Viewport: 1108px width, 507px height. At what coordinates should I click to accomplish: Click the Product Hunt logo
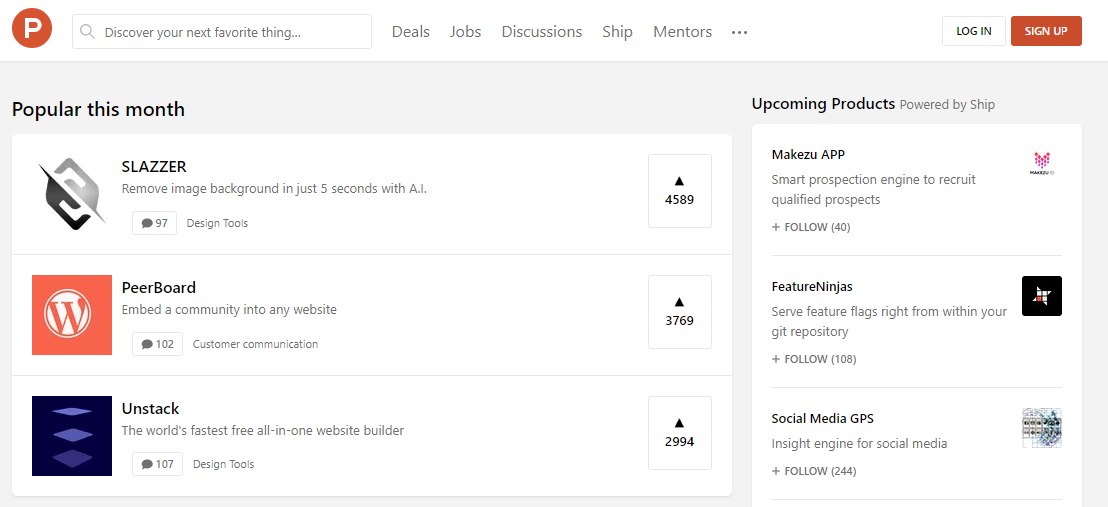32,31
